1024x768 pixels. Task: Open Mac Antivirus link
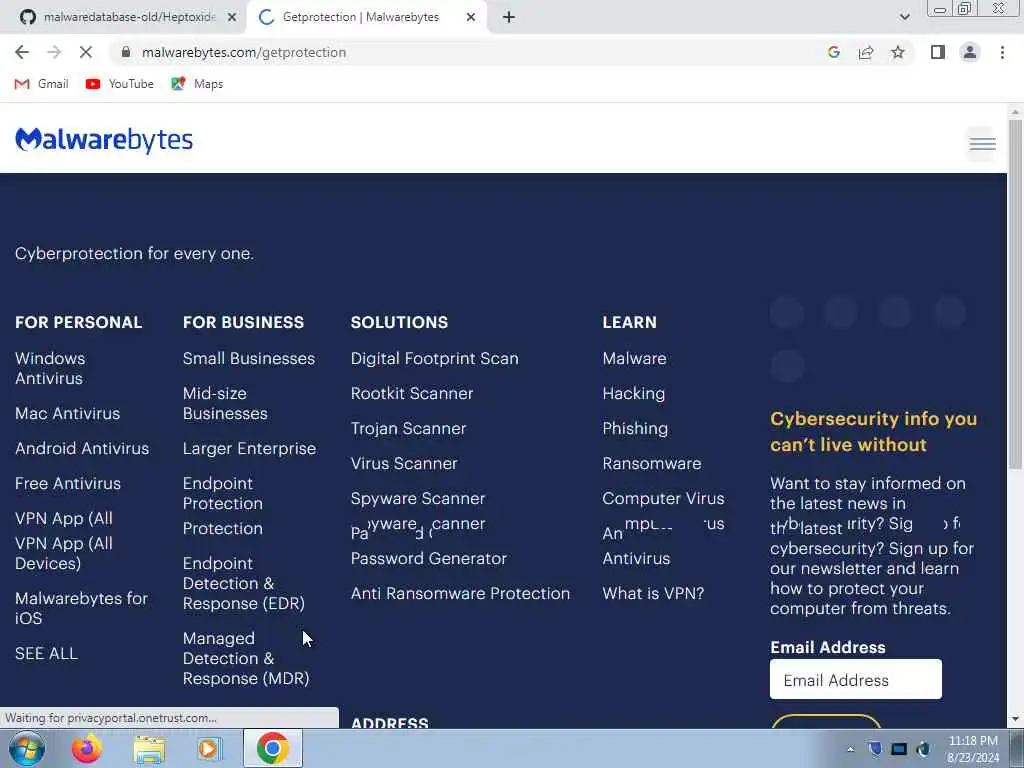coord(67,413)
